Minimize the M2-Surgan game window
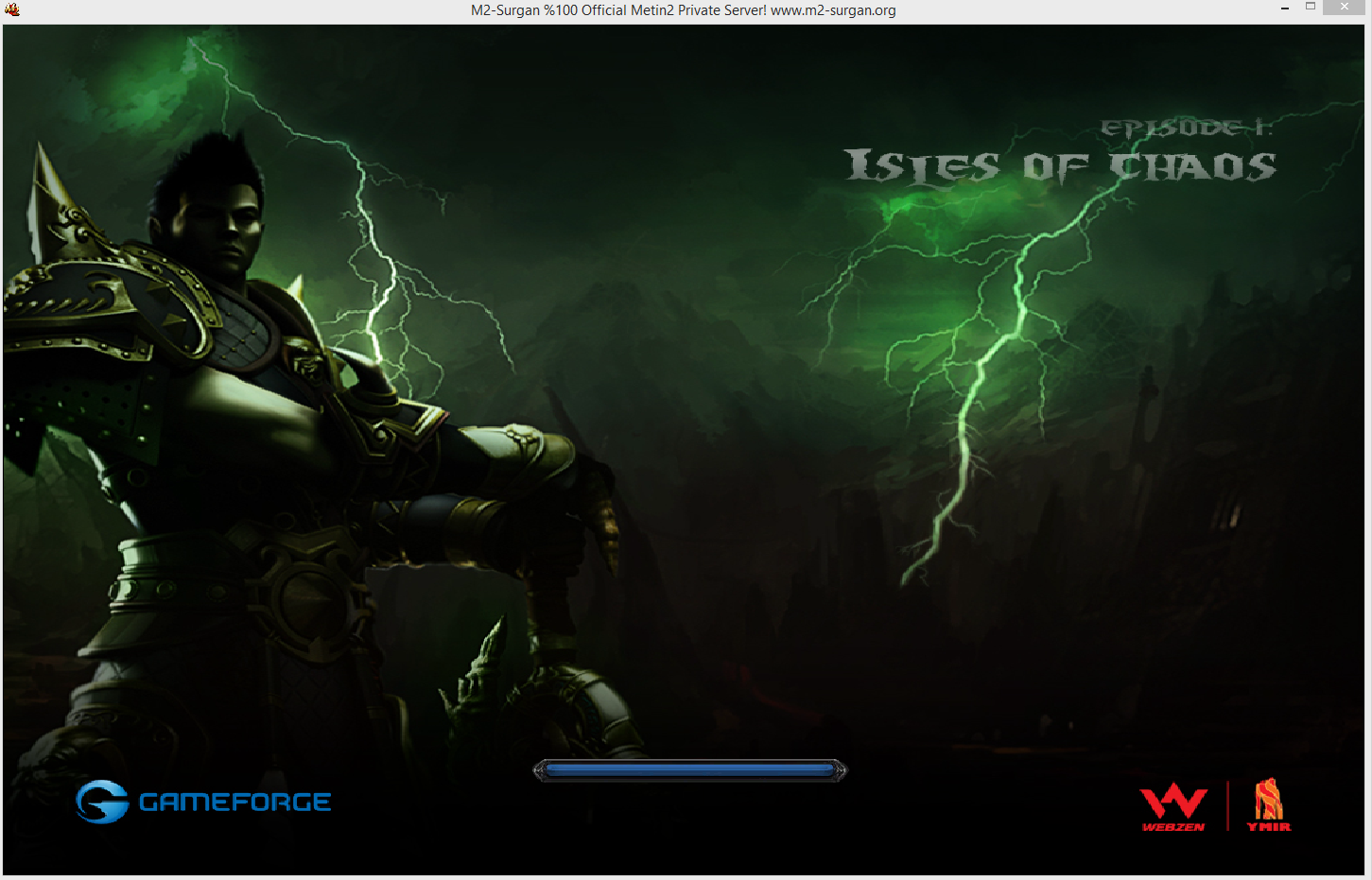This screenshot has width=1372, height=880. (1285, 9)
